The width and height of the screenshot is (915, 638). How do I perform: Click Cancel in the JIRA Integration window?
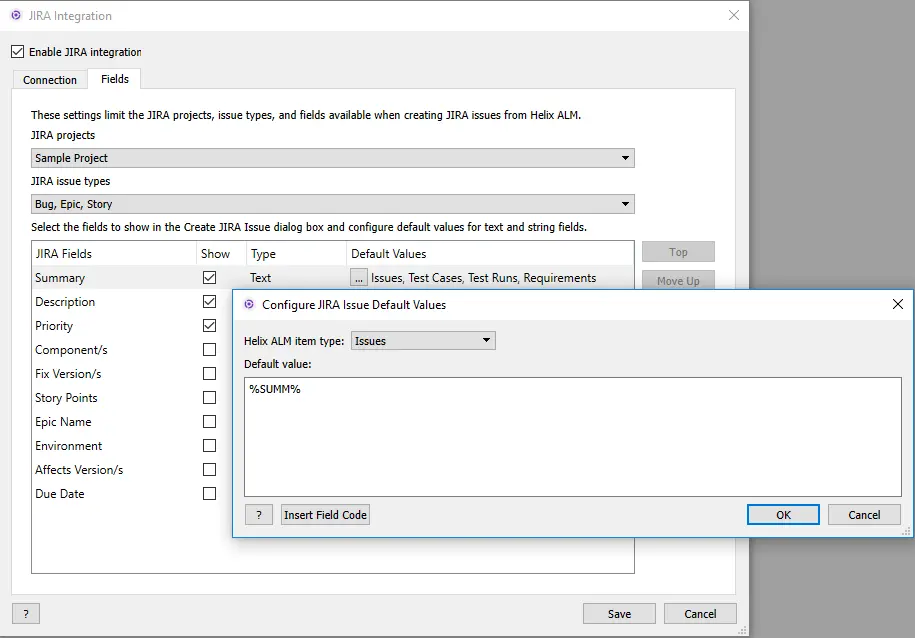pos(700,613)
